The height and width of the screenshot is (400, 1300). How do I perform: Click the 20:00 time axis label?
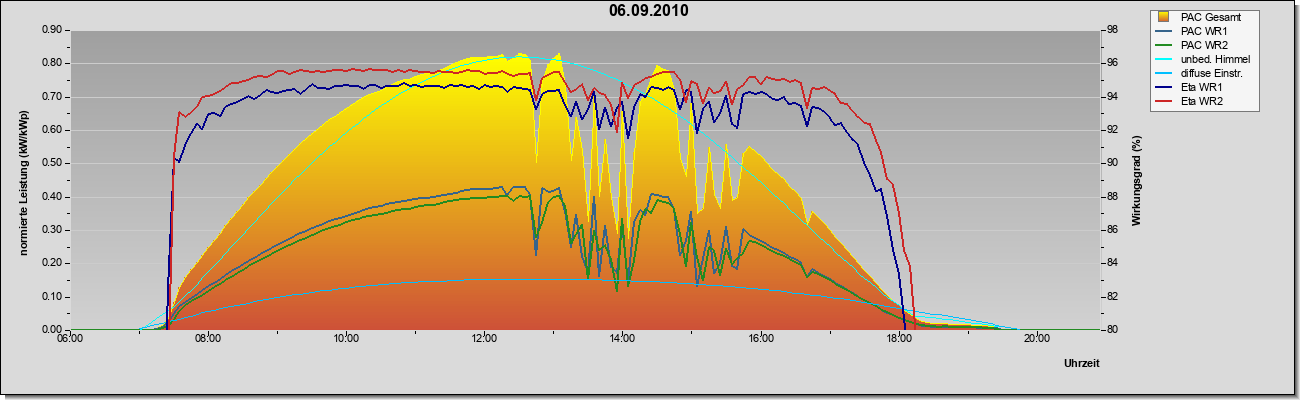pyautogui.click(x=1036, y=338)
